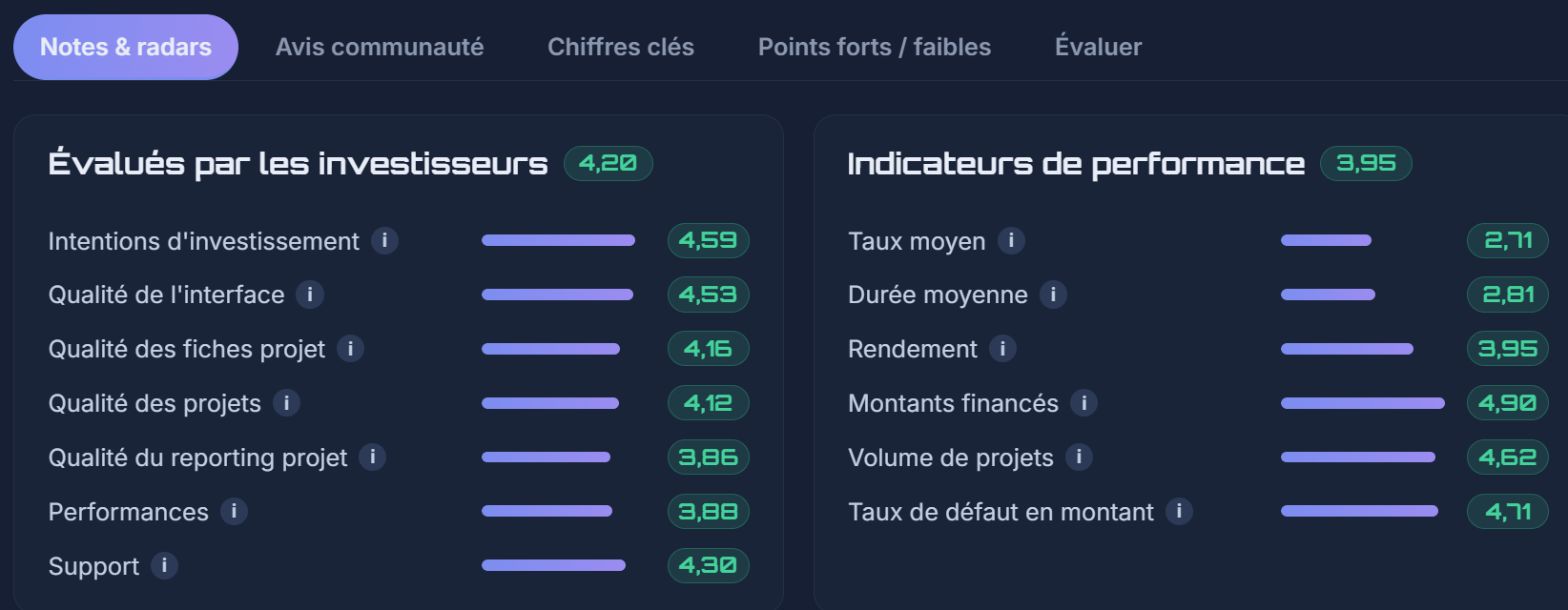
Task: Select the Notes & radars tab
Action: 126,47
